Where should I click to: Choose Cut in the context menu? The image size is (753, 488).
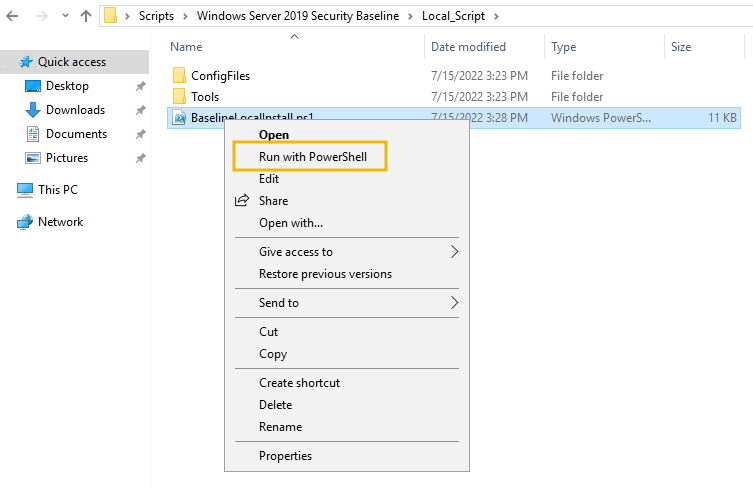point(268,332)
